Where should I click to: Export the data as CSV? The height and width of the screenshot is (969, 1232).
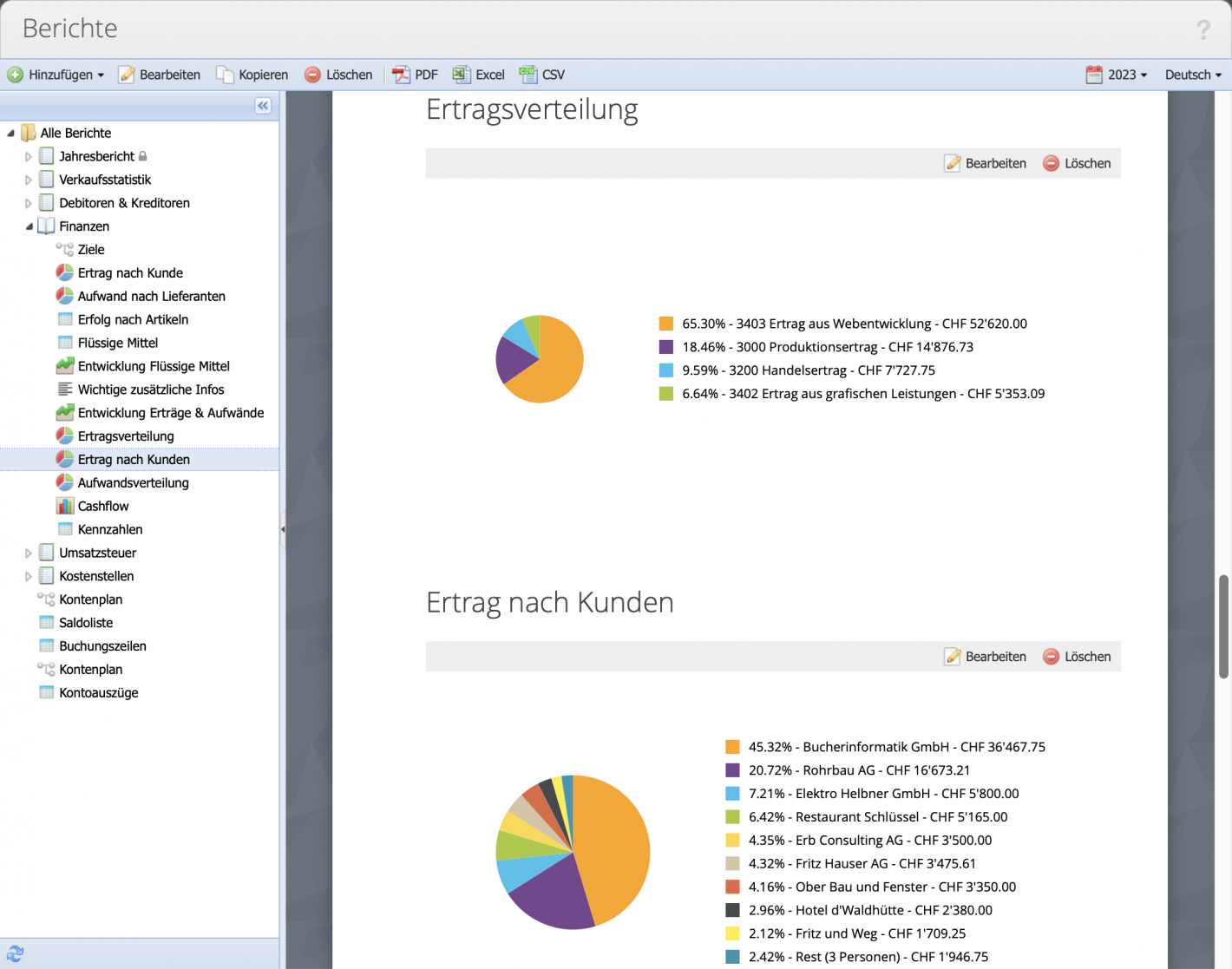pos(541,75)
